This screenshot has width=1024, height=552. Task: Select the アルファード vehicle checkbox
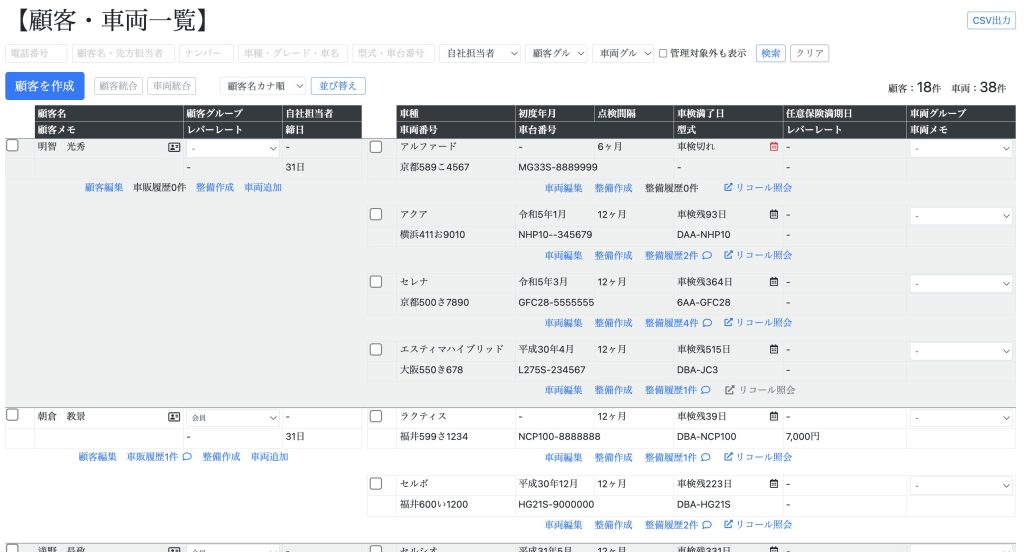point(376,147)
